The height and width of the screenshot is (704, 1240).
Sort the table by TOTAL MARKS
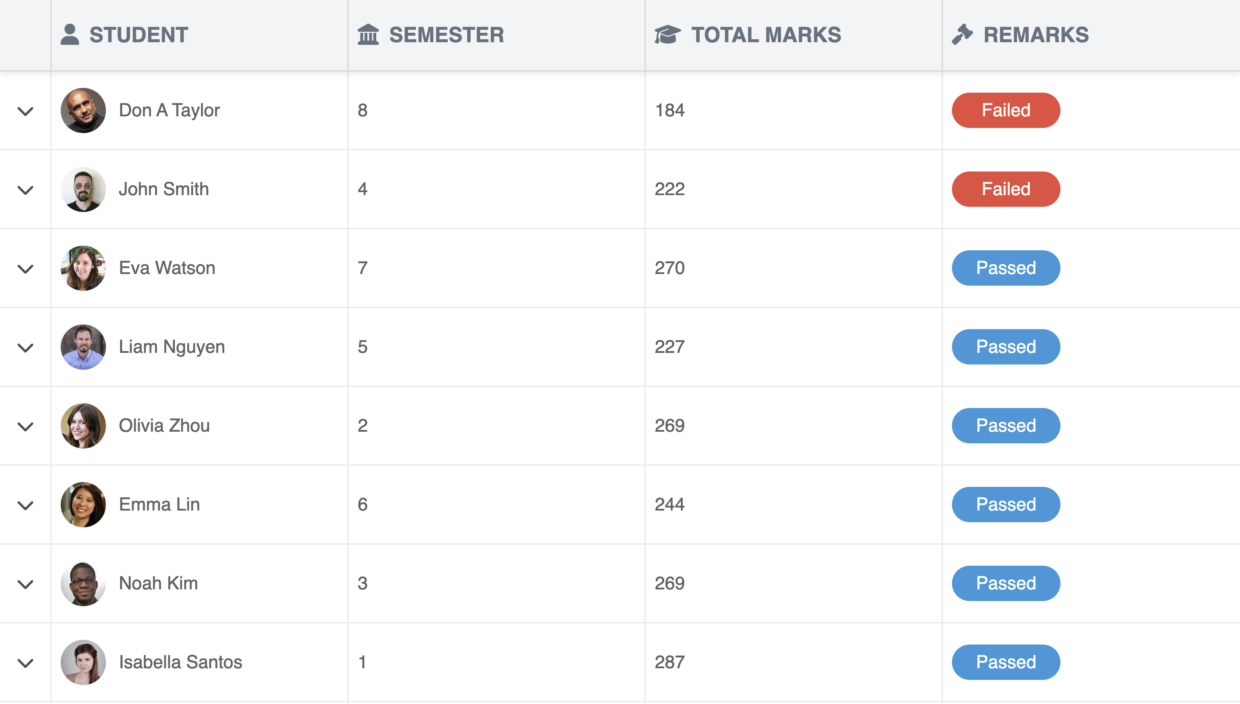(x=767, y=33)
